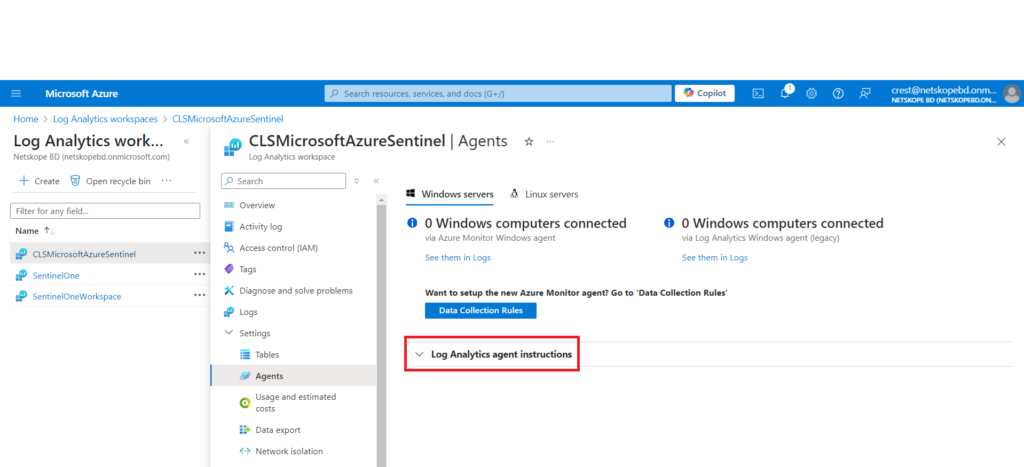
Task: Click CLSMicrosoftAzureSentinel breadcrumb link
Action: 227,119
